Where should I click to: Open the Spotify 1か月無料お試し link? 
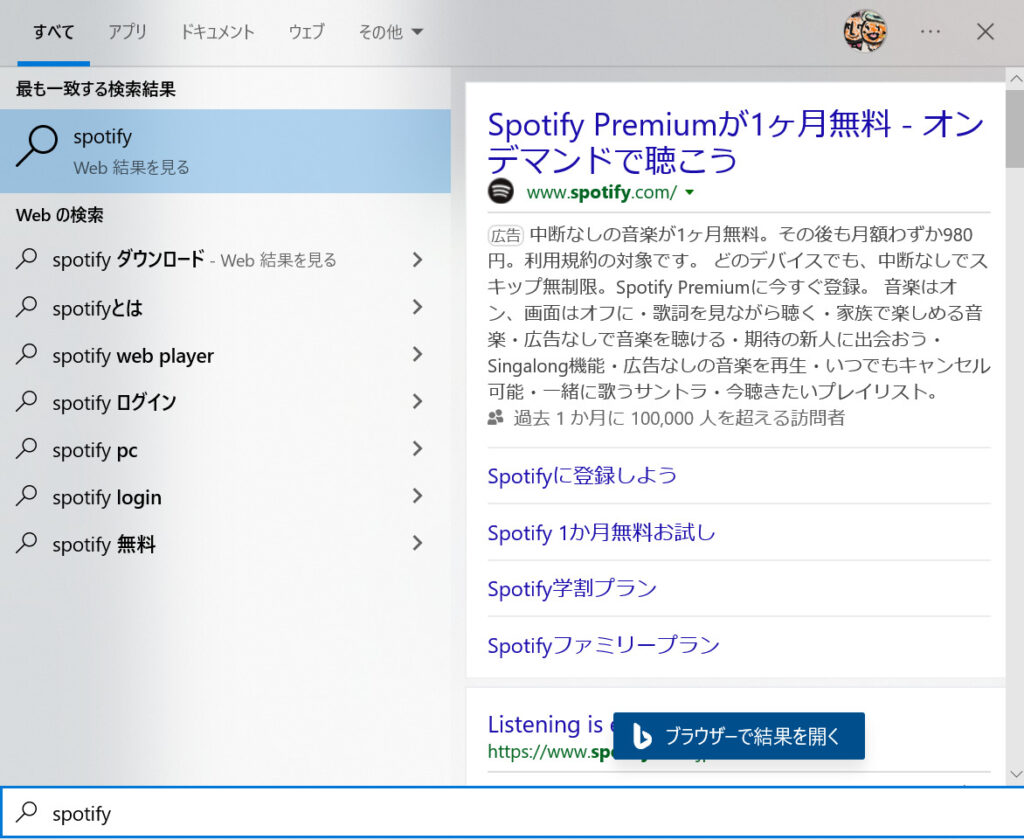pyautogui.click(x=601, y=532)
